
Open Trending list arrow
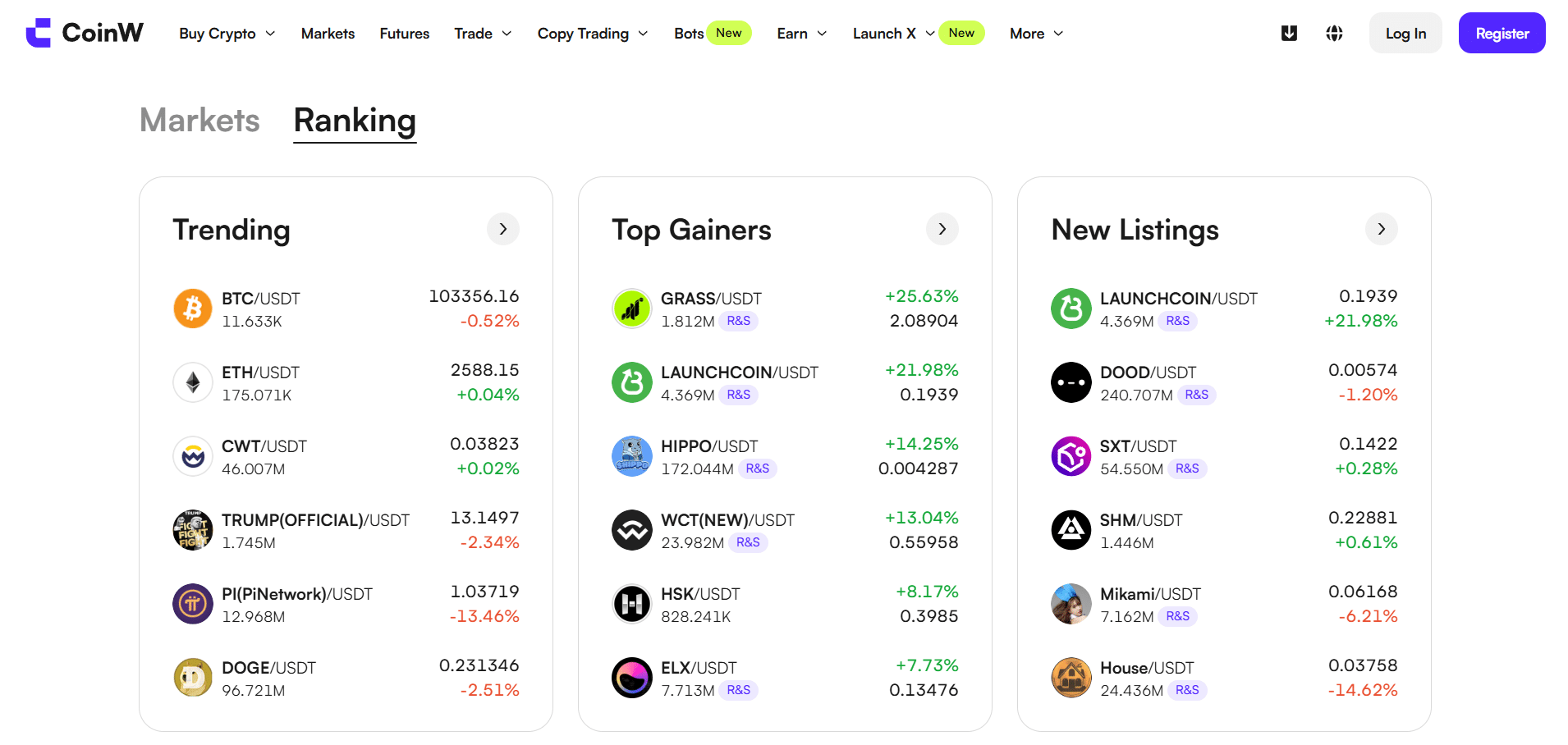point(503,229)
